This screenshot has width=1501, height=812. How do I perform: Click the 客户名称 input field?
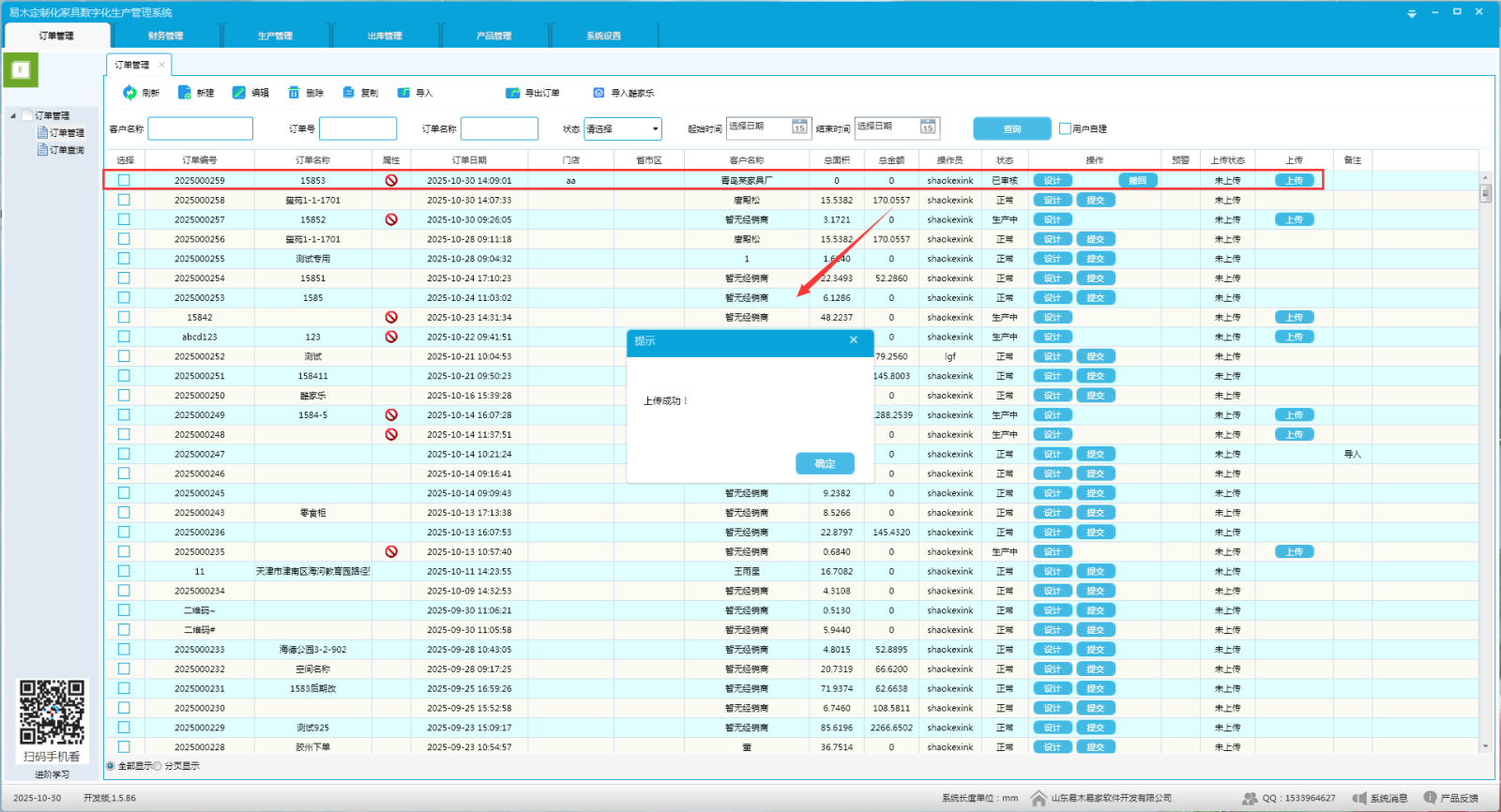(x=200, y=128)
